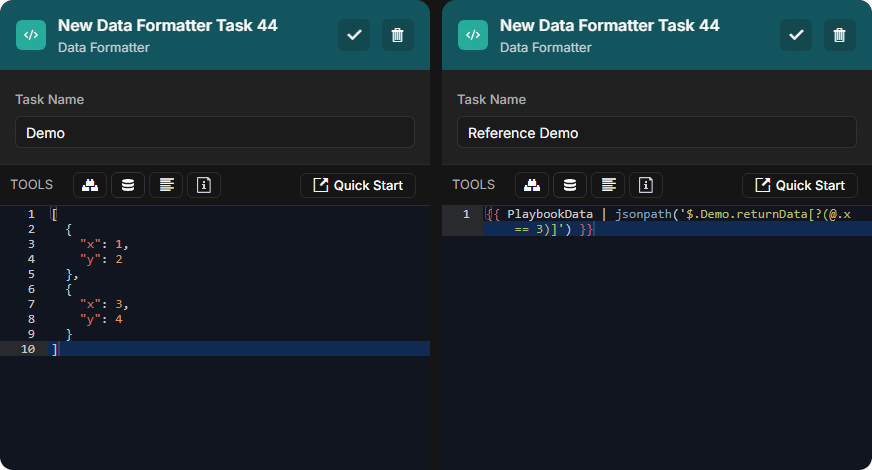Open the info tool in Reference Demo panel
872x470 pixels.
(646, 185)
